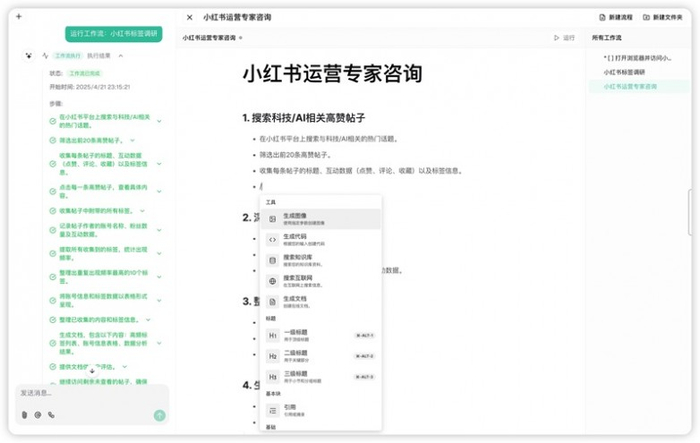Click the 新建流程 new flow button

pyautogui.click(x=616, y=17)
